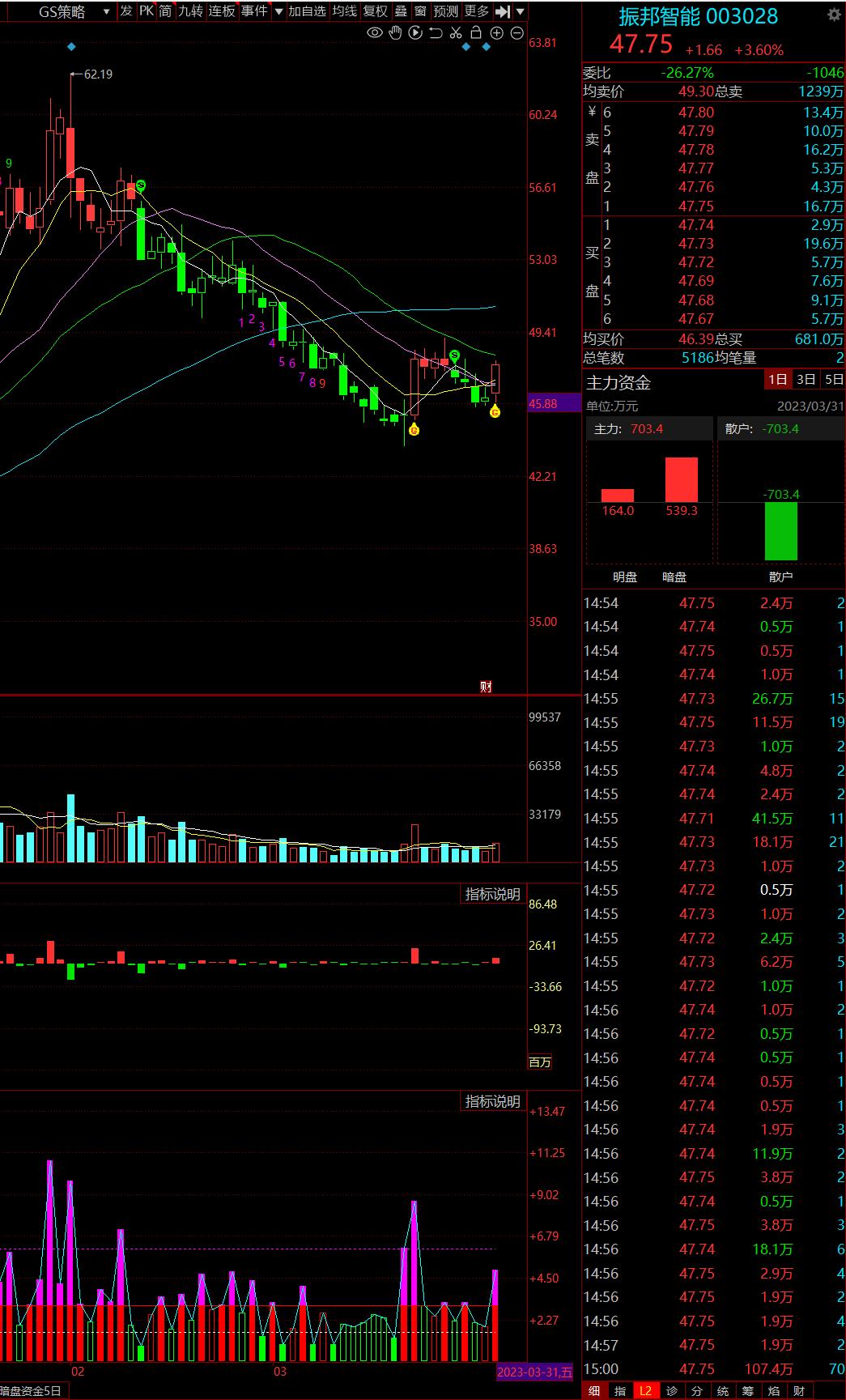846x1400 pixels.
Task: Select the 5日 capital flow tab
Action: tap(833, 380)
